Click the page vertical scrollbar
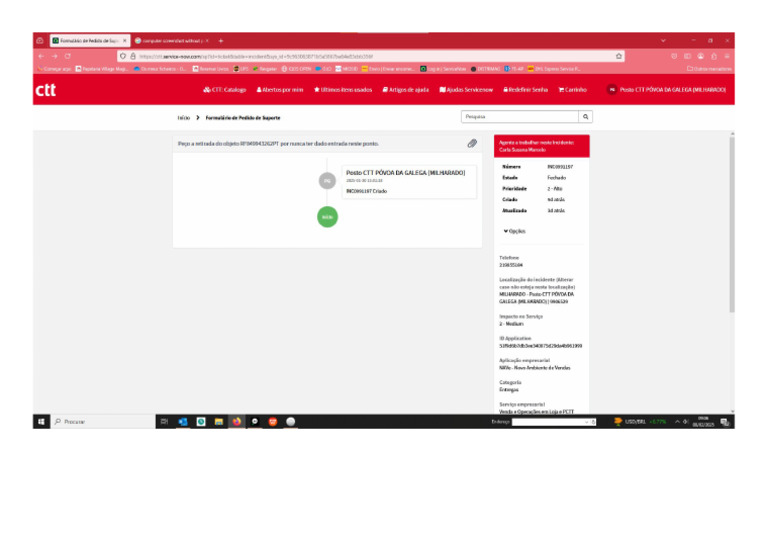 (x=731, y=250)
